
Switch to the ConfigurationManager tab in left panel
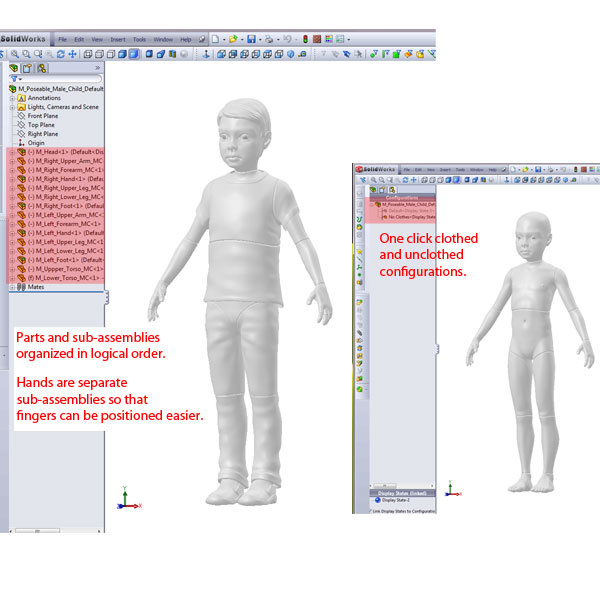pyautogui.click(x=42, y=67)
